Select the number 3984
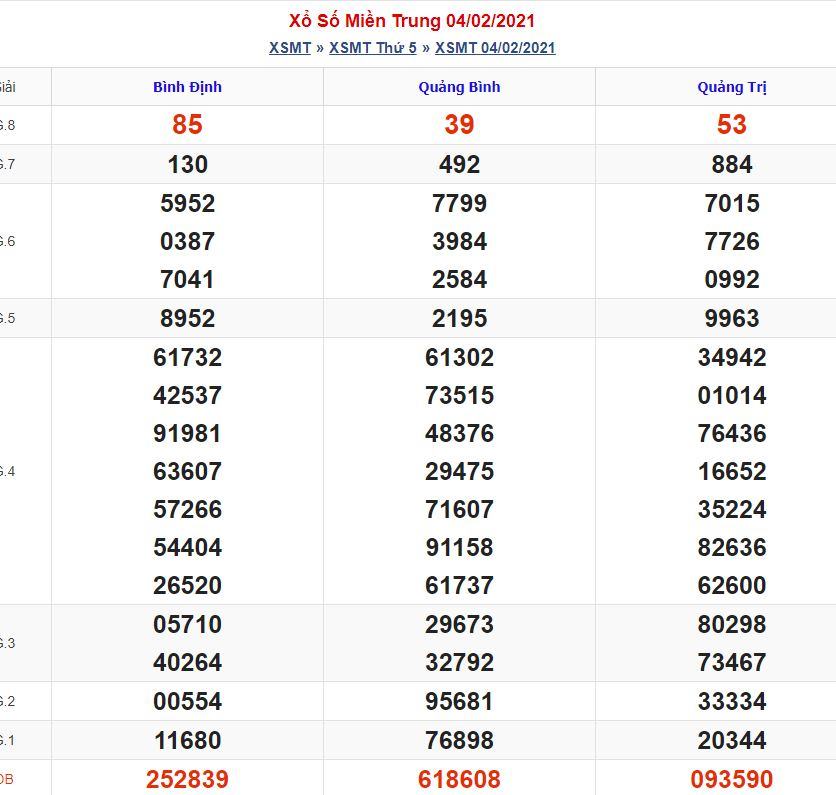 459,241
